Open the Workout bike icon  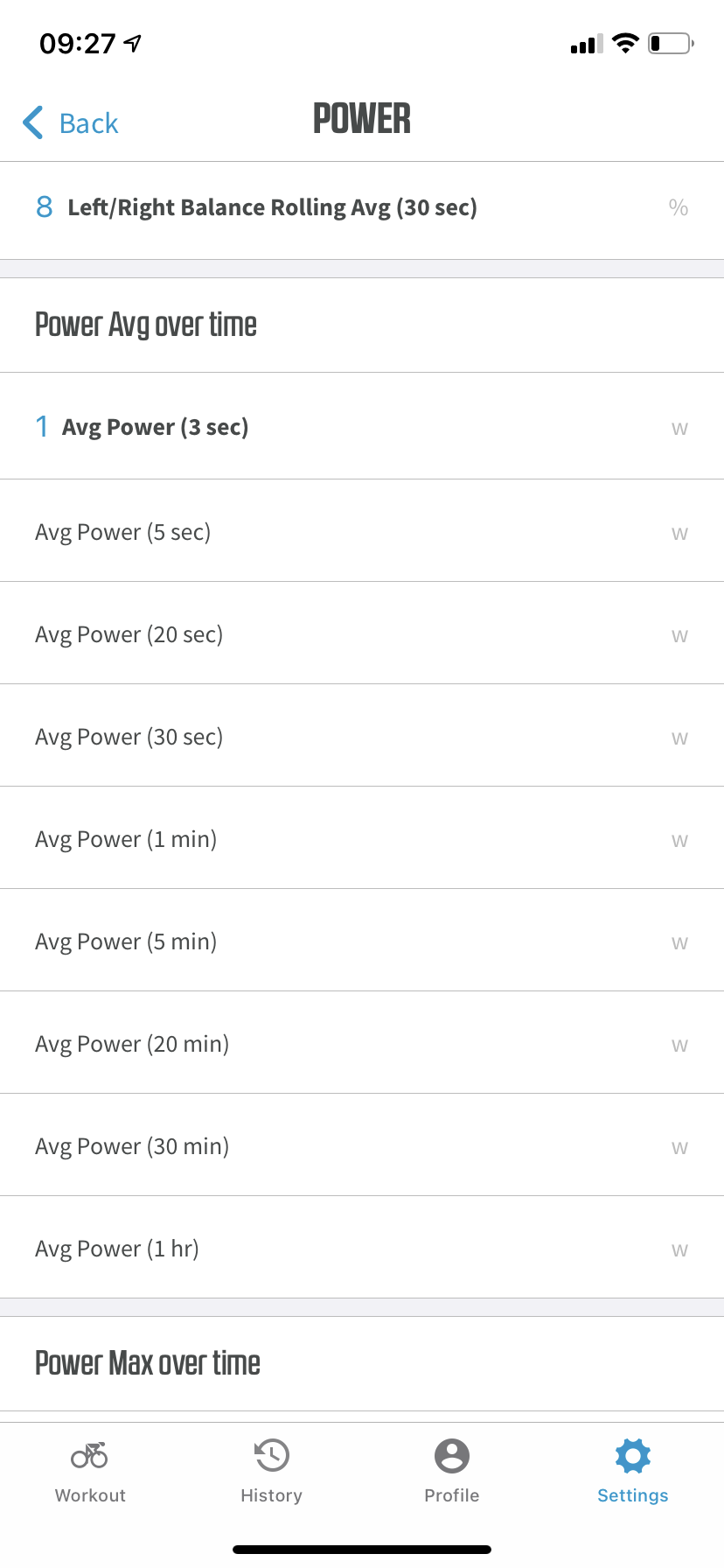point(89,1455)
